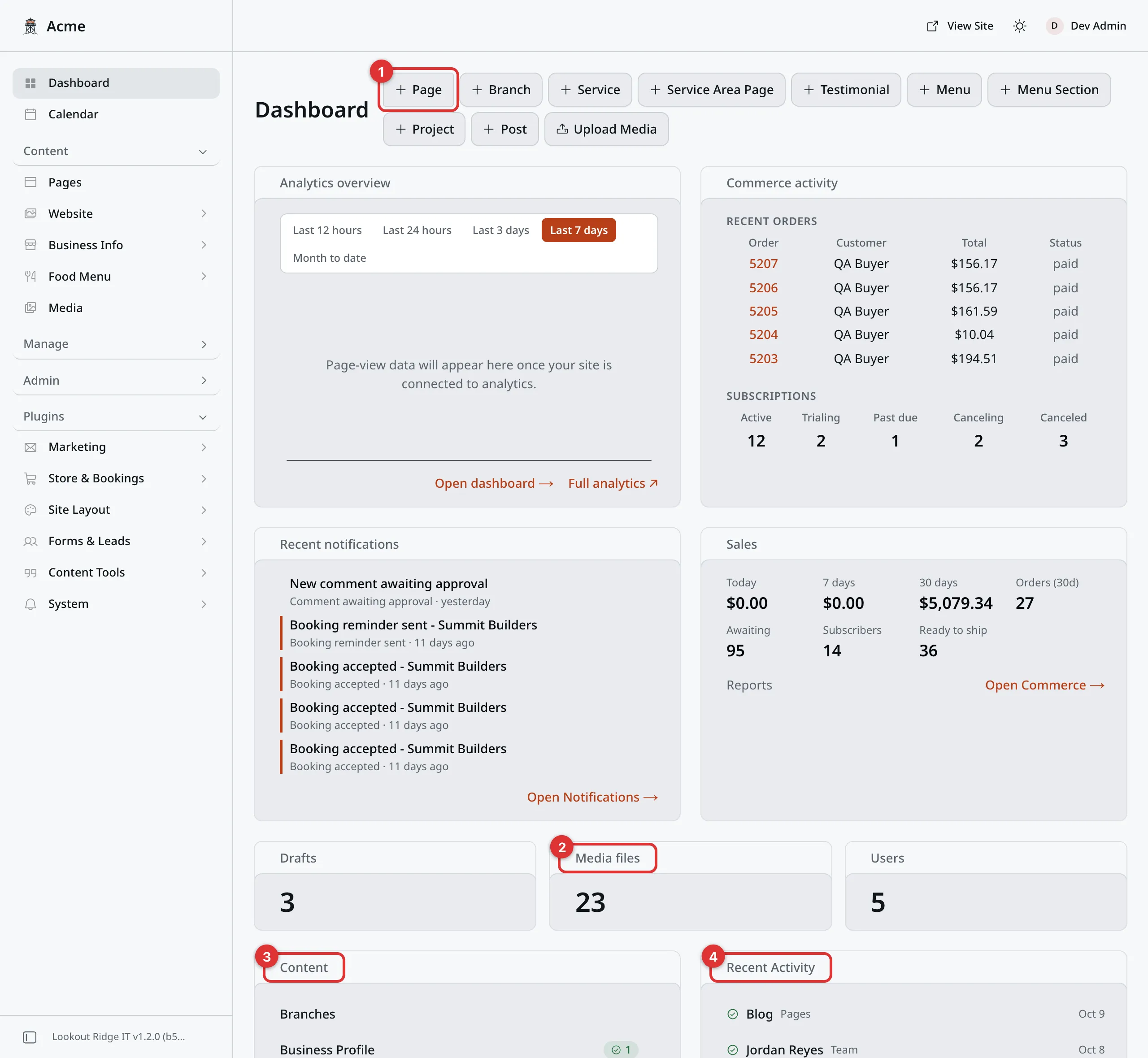This screenshot has width=1148, height=1058.
Task: Click the + Testimonial button
Action: (x=846, y=90)
